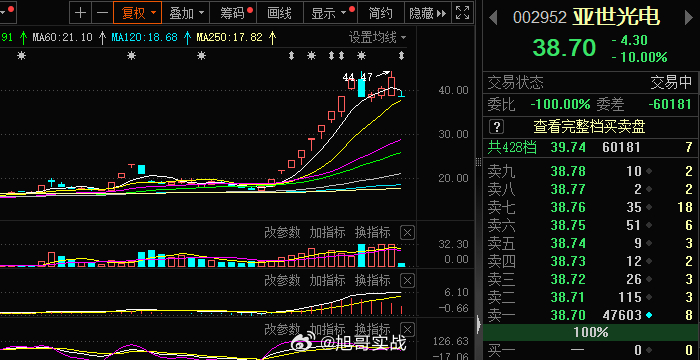Open the 复权 dropdown
The image size is (700, 360).
(x=138, y=13)
